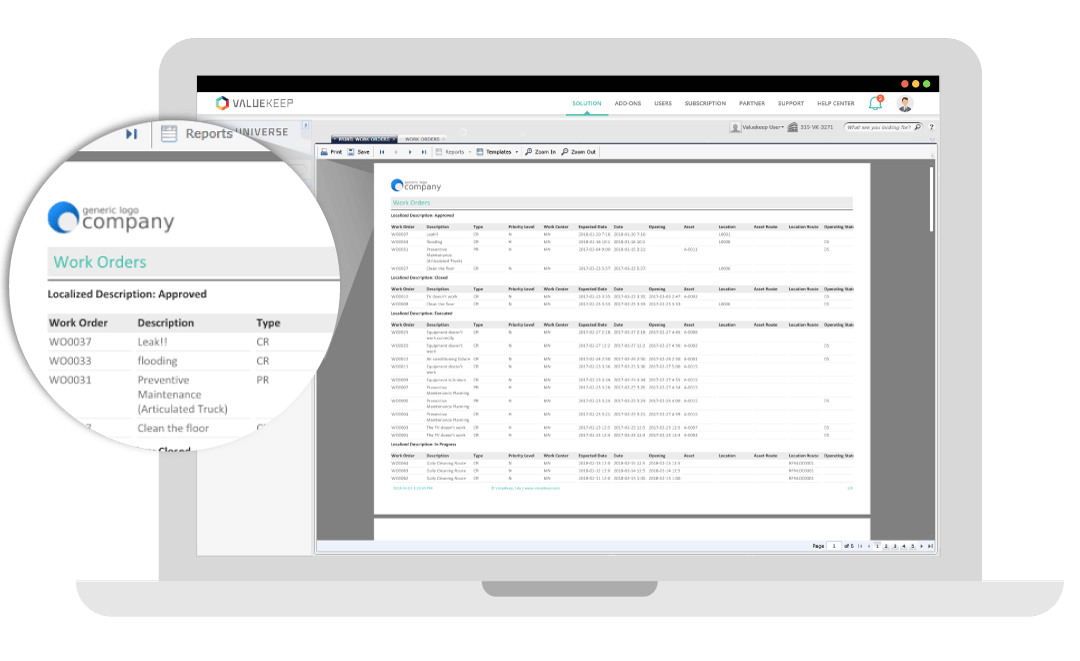Viewport: 1080px width, 661px height.
Task: Click the company building icon
Action: (793, 127)
